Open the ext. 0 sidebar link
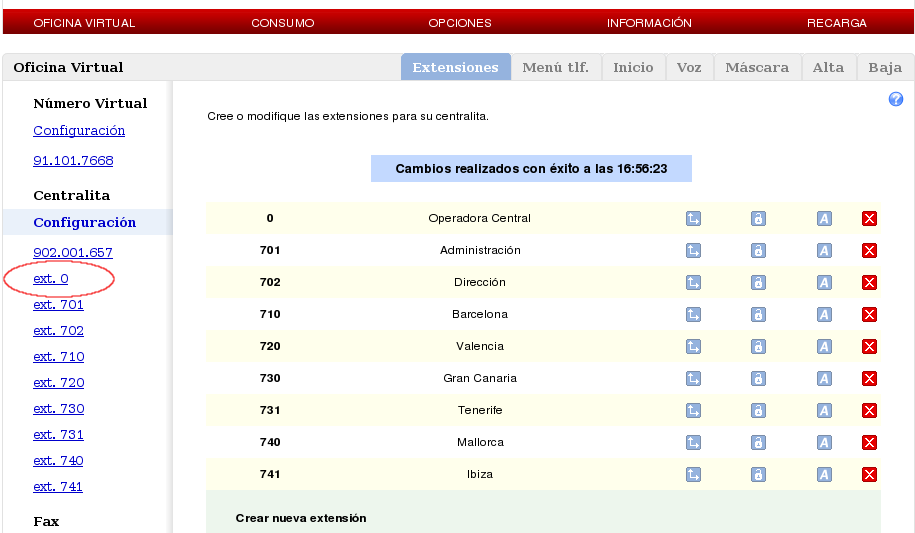 click(51, 279)
